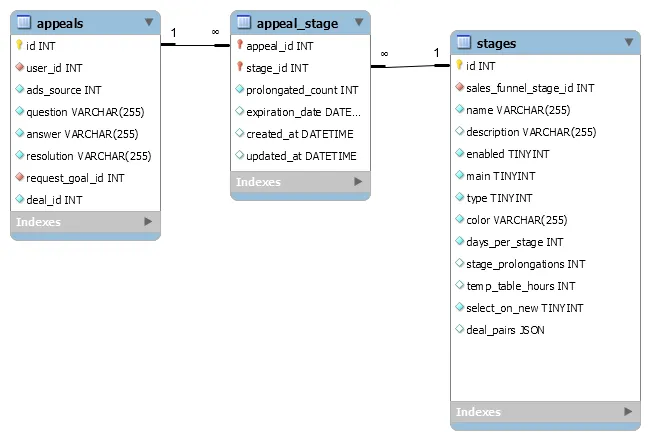Click diamond icon beside name VARCHAR(255)
650x440 pixels.
click(459, 108)
